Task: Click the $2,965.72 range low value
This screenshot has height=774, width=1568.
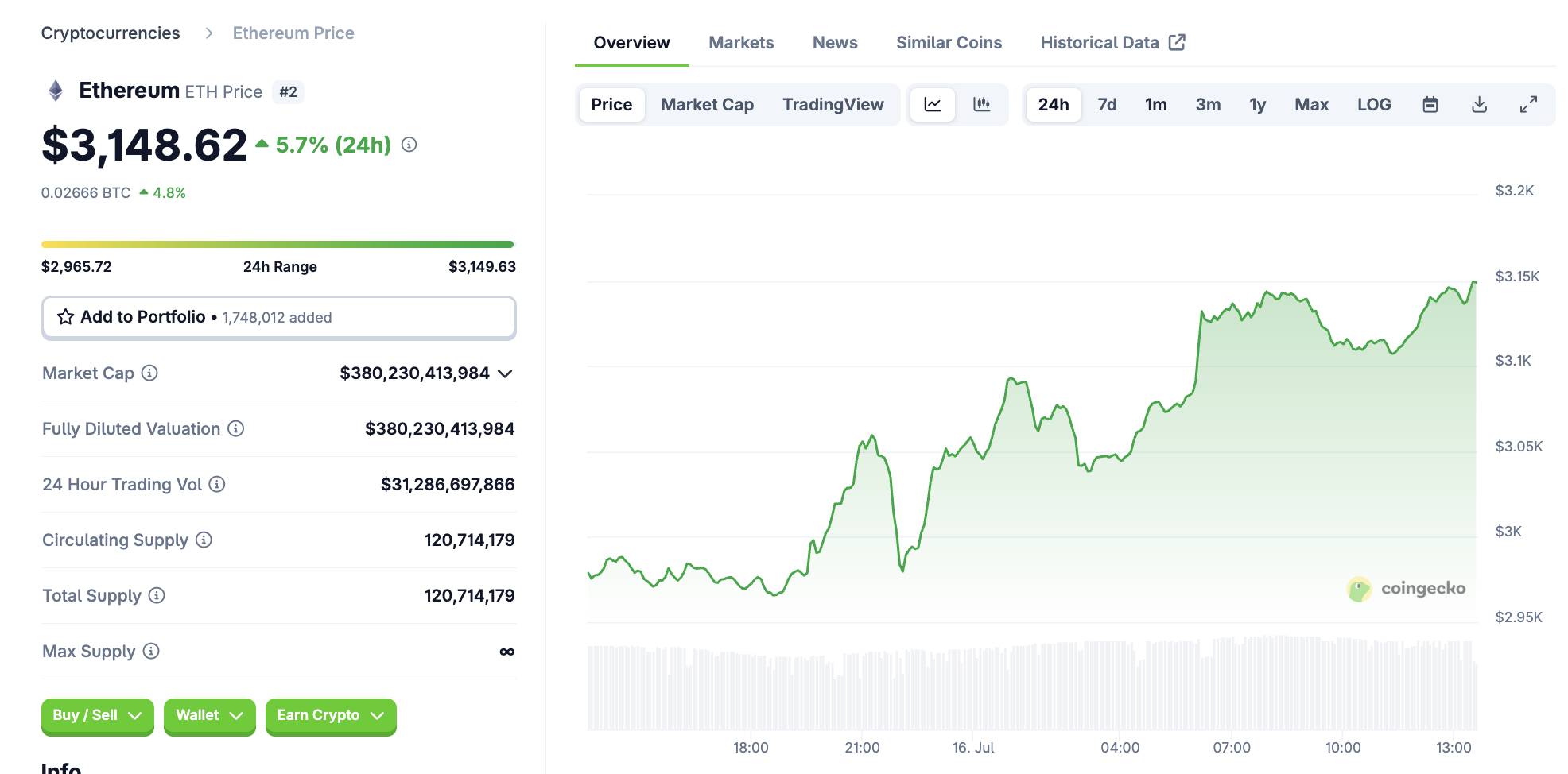Action: point(76,266)
